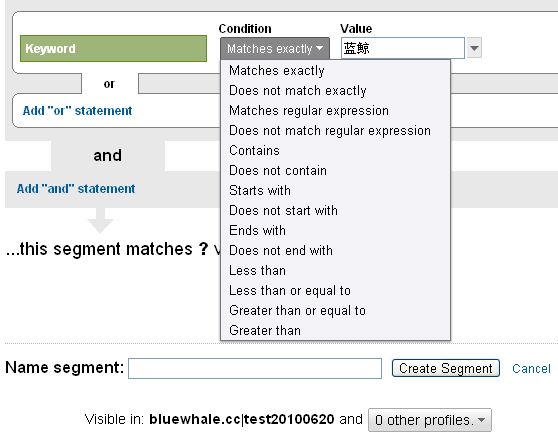
Task: Expand the Value field dropdown arrow
Action: coord(474,48)
